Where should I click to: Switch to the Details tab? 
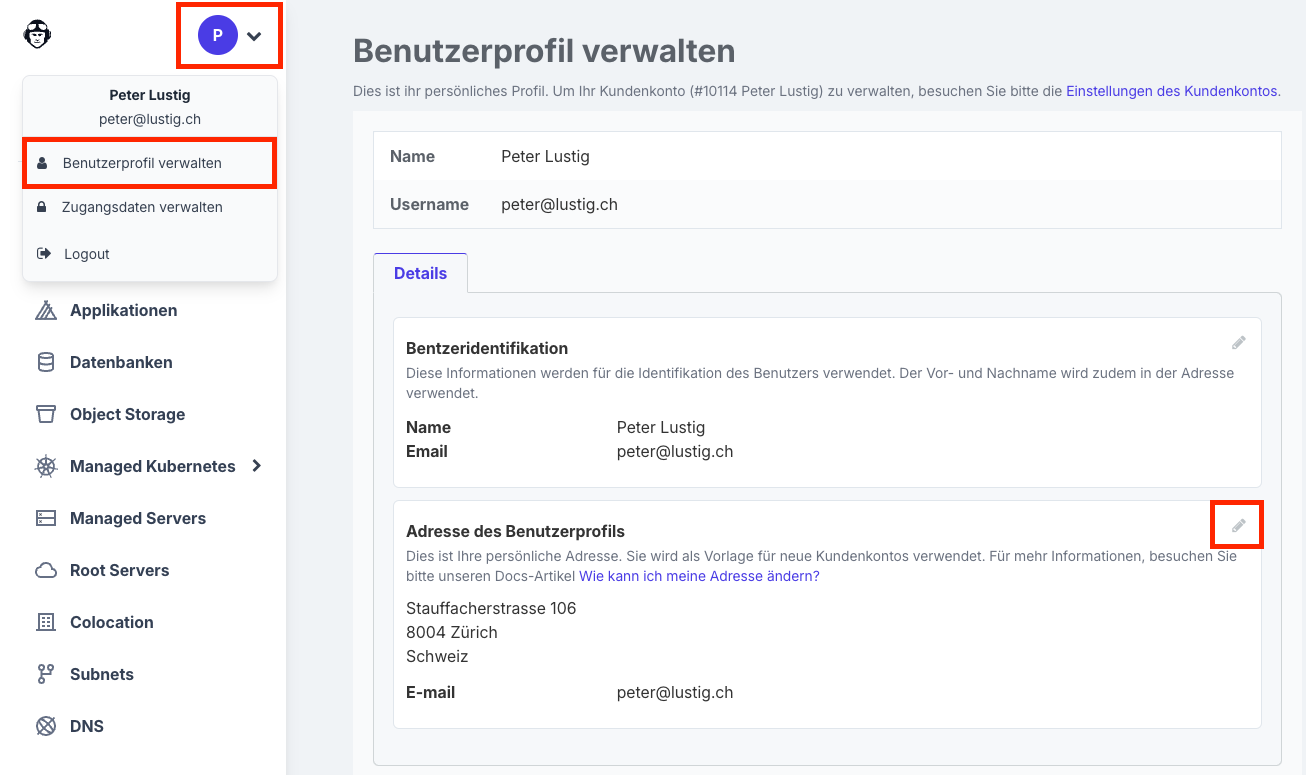coord(420,273)
